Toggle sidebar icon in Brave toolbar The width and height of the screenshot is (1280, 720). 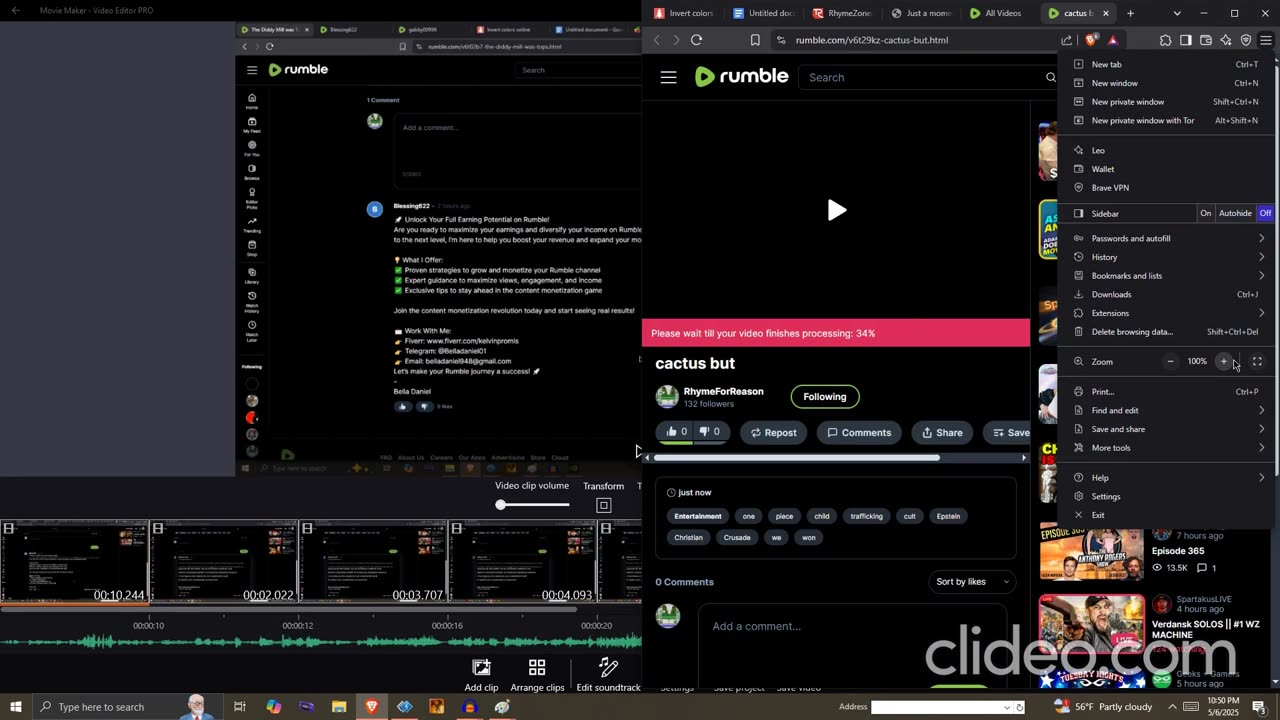(1186, 40)
